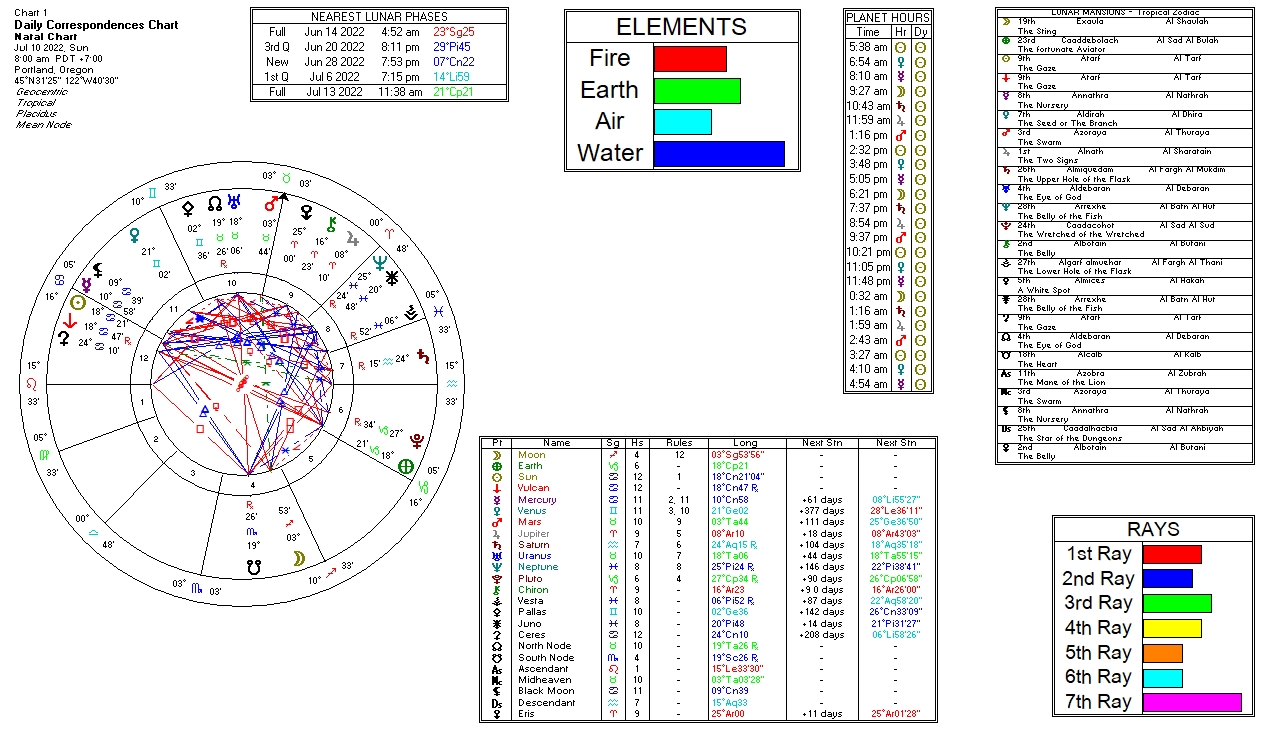Select the 'Portland, Oregon' location text
1267x741 pixels.
click(56, 69)
